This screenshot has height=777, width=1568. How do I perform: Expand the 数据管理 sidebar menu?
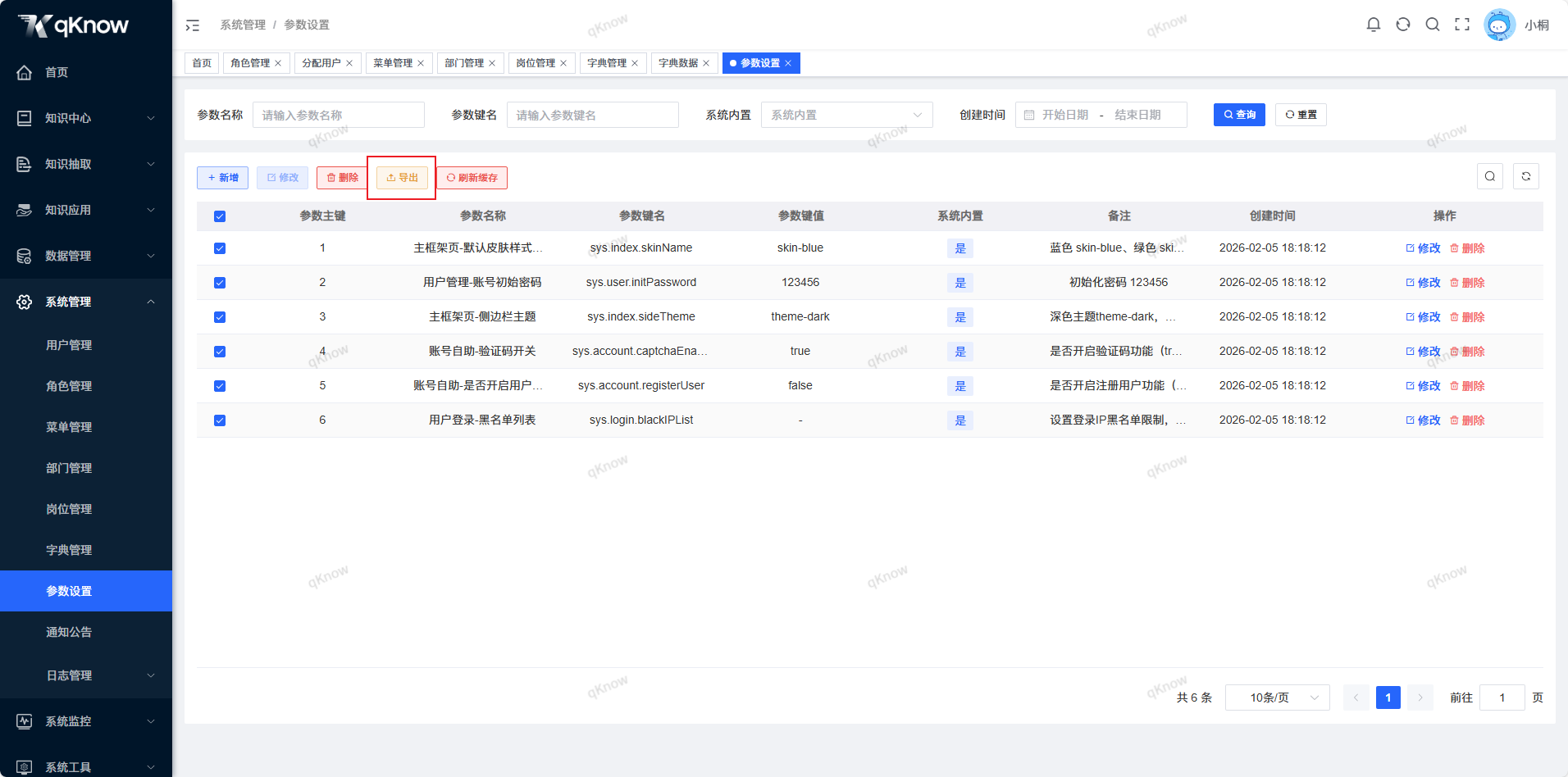[86, 256]
